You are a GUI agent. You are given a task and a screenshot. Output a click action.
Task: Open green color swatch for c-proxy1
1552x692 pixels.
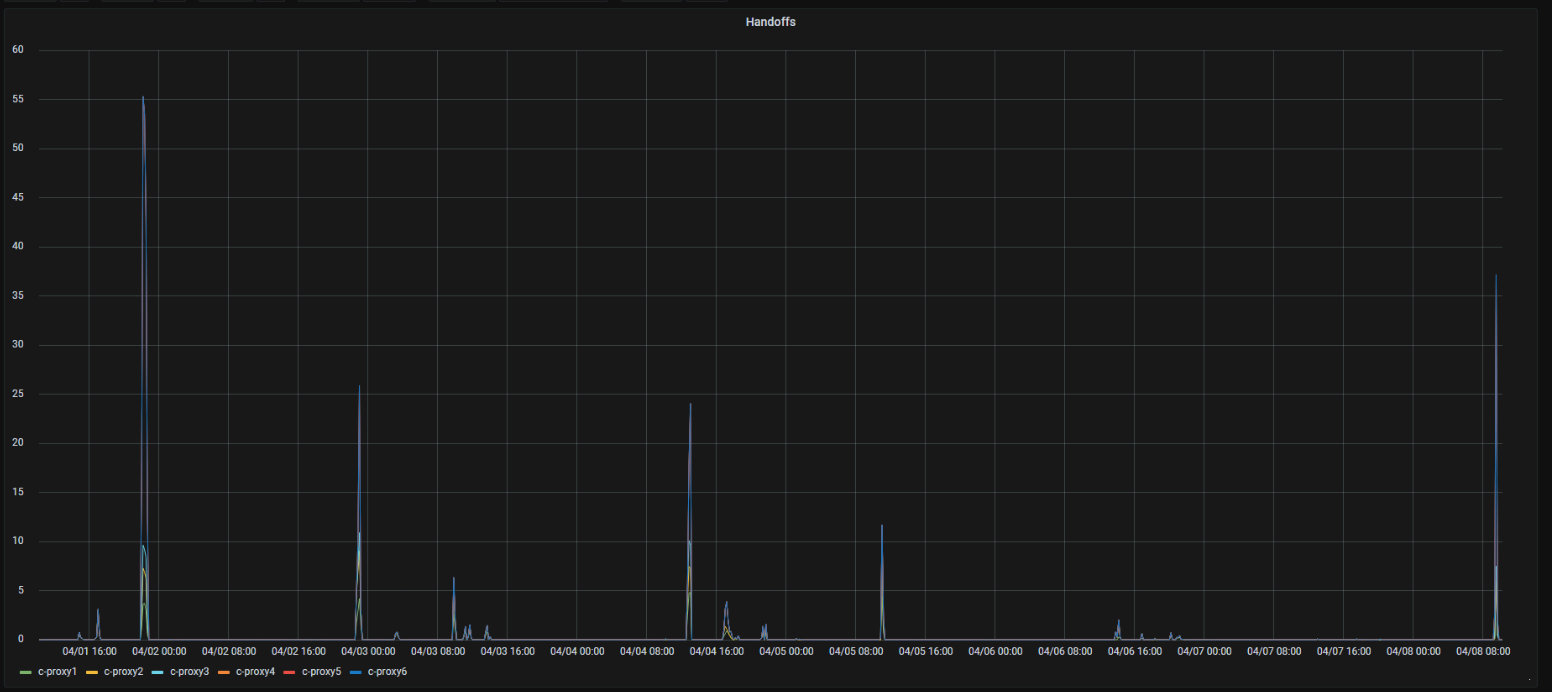click(26, 672)
